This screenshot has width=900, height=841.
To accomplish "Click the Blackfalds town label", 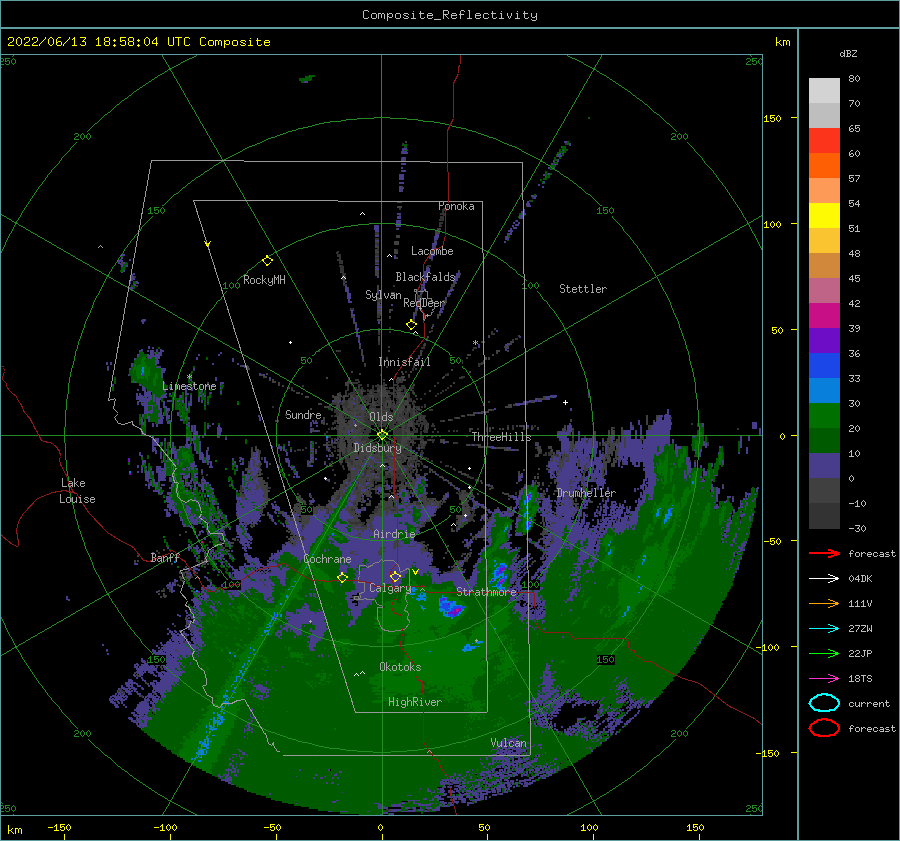I will [x=425, y=277].
